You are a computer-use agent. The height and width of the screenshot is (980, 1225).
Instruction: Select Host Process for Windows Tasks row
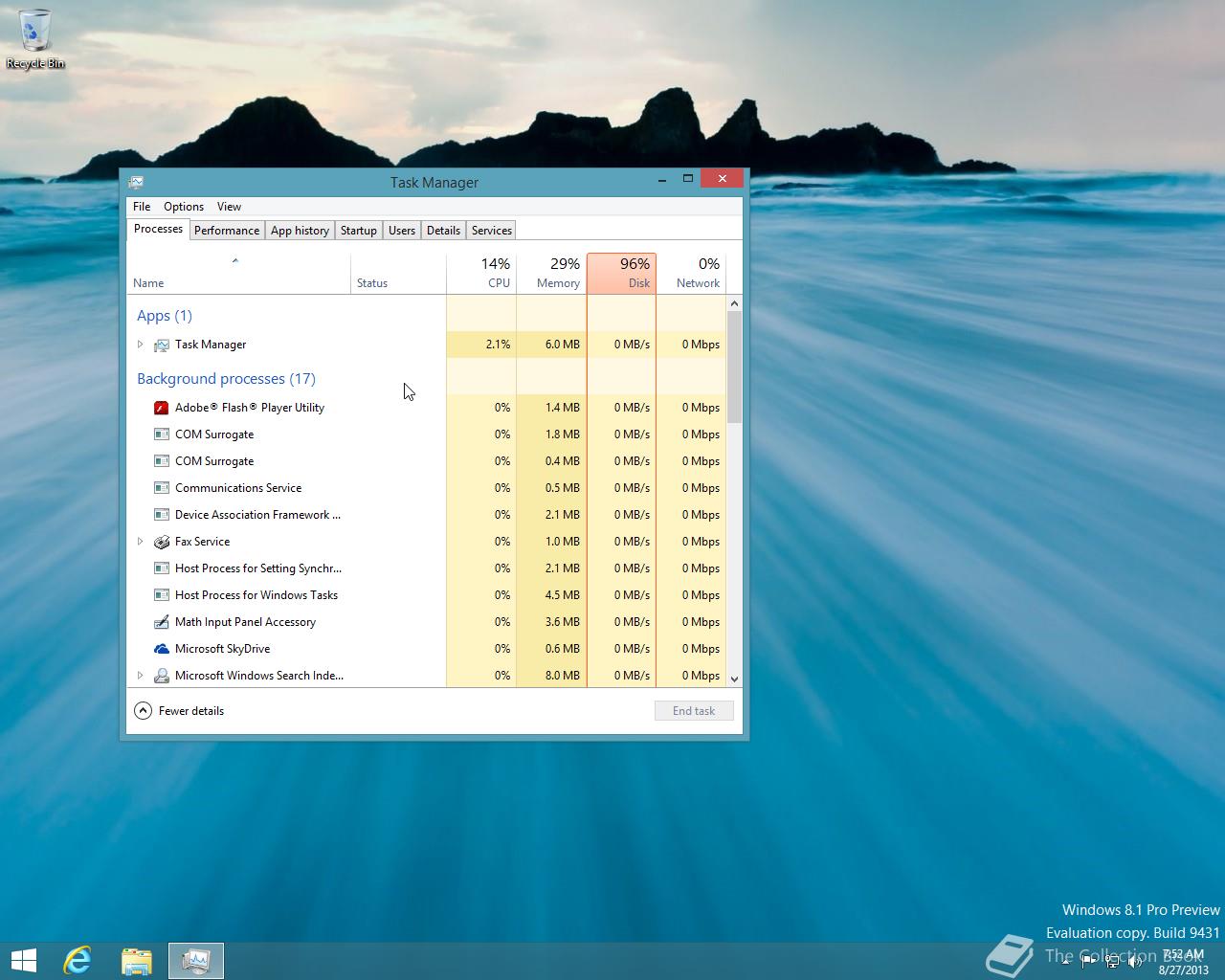pyautogui.click(x=427, y=595)
